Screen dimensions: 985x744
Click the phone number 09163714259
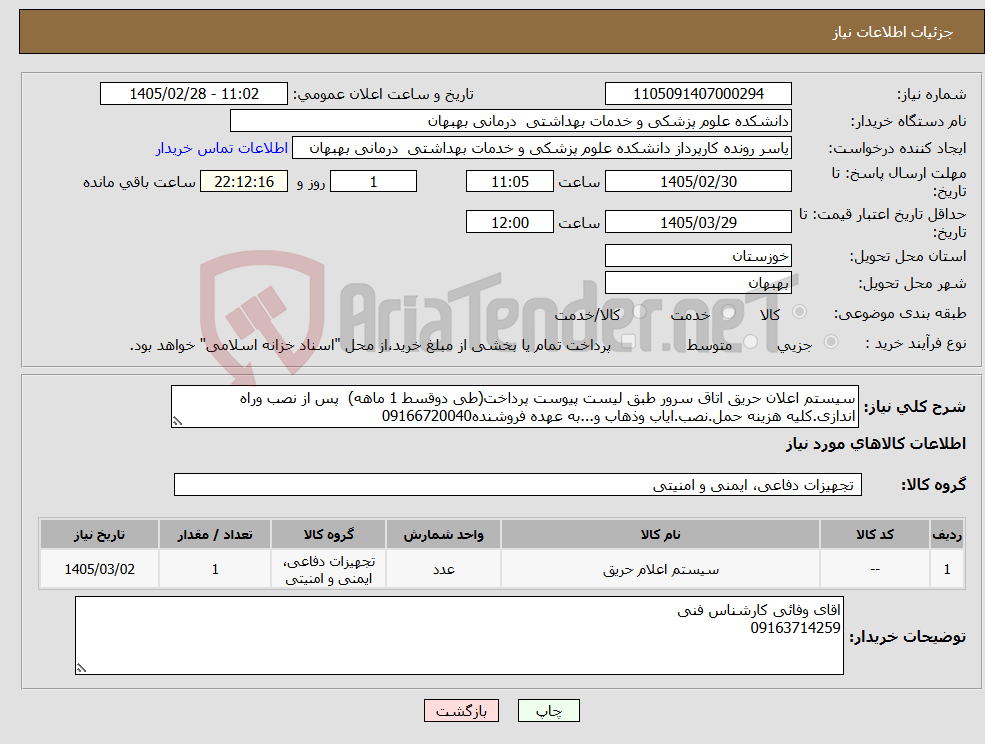point(795,628)
